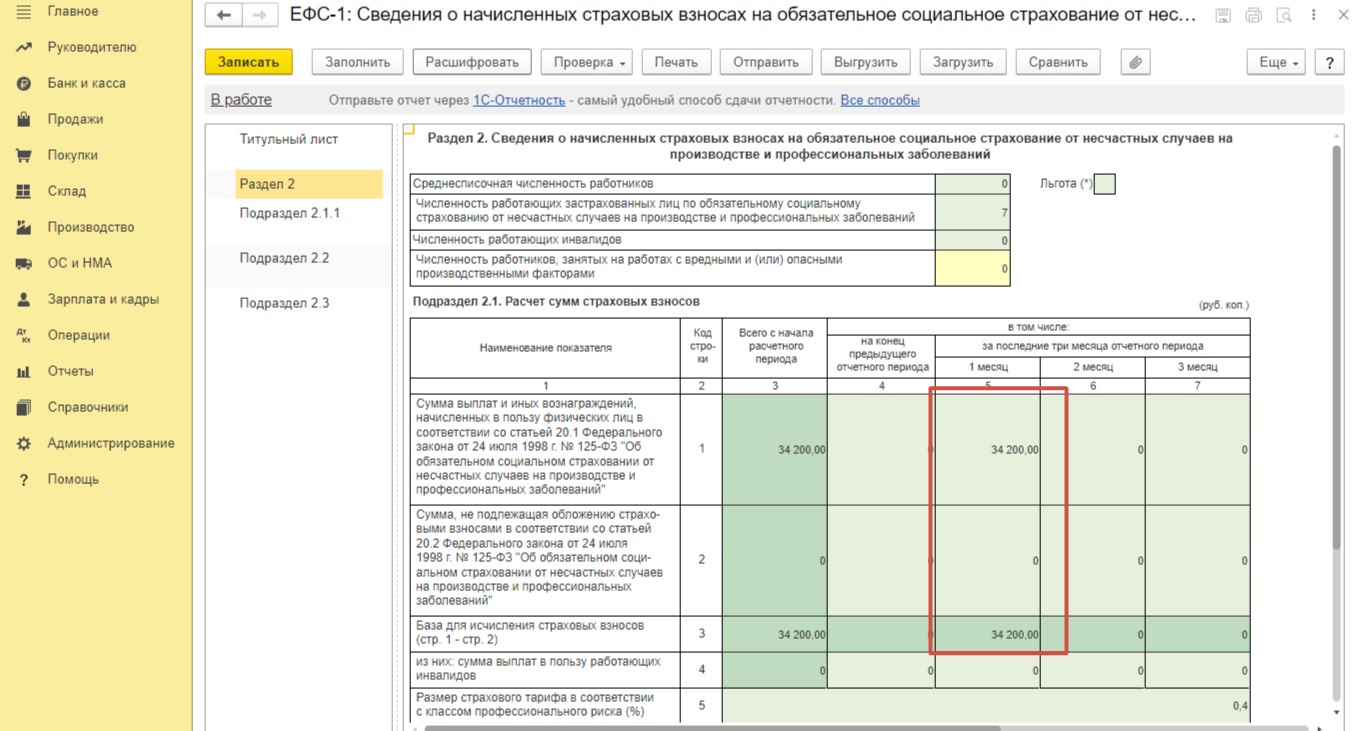Screen dimensions: 1361x731
Task: Open the Склад section
Action: pyautogui.click(x=66, y=191)
